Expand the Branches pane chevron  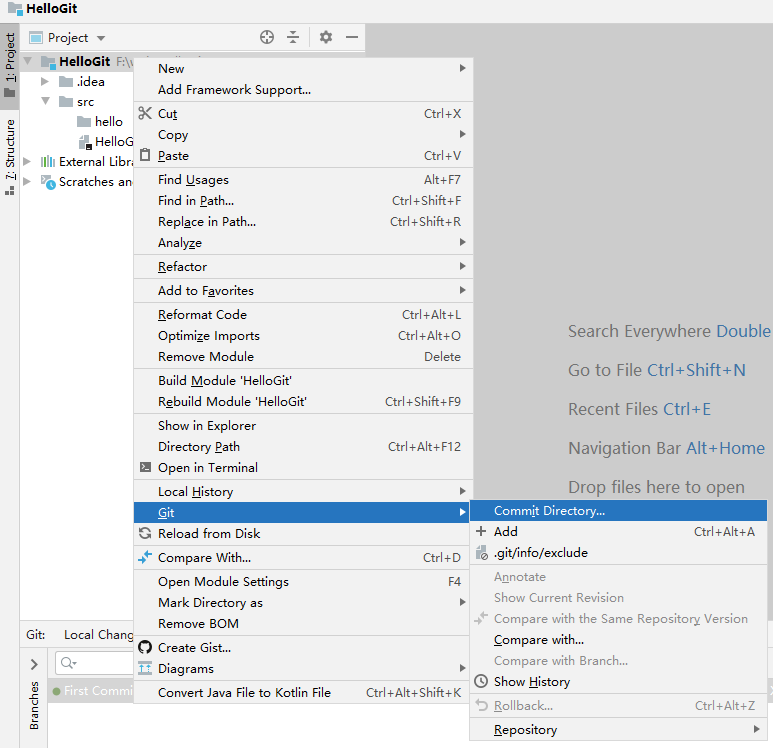pyautogui.click(x=34, y=664)
